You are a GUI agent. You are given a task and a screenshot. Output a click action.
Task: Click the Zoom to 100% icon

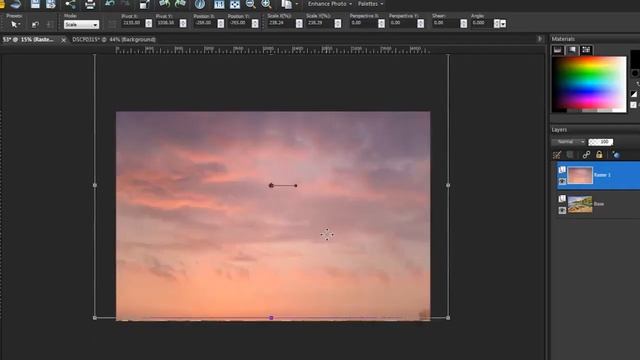(219, 4)
